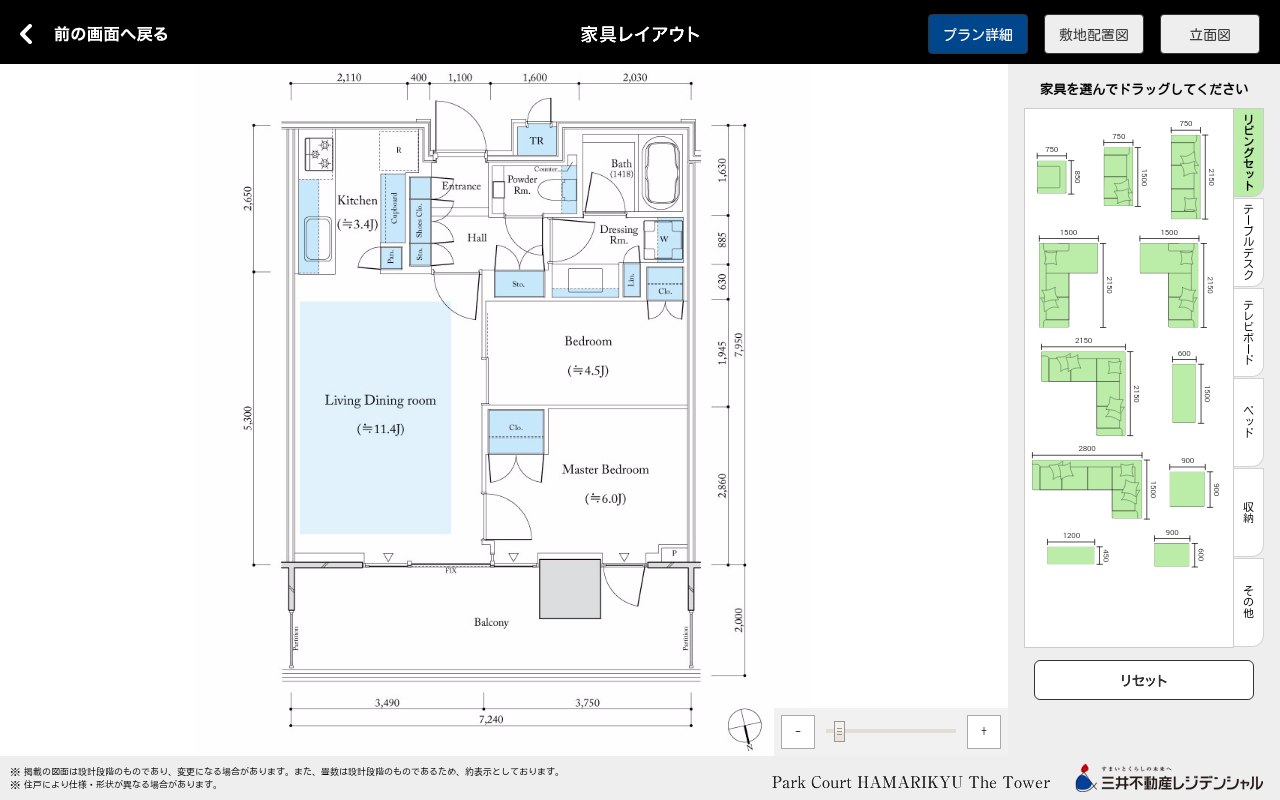Image resolution: width=1280 pixels, height=800 pixels.
Task: Go back using the left arrow icon
Action: [x=27, y=34]
